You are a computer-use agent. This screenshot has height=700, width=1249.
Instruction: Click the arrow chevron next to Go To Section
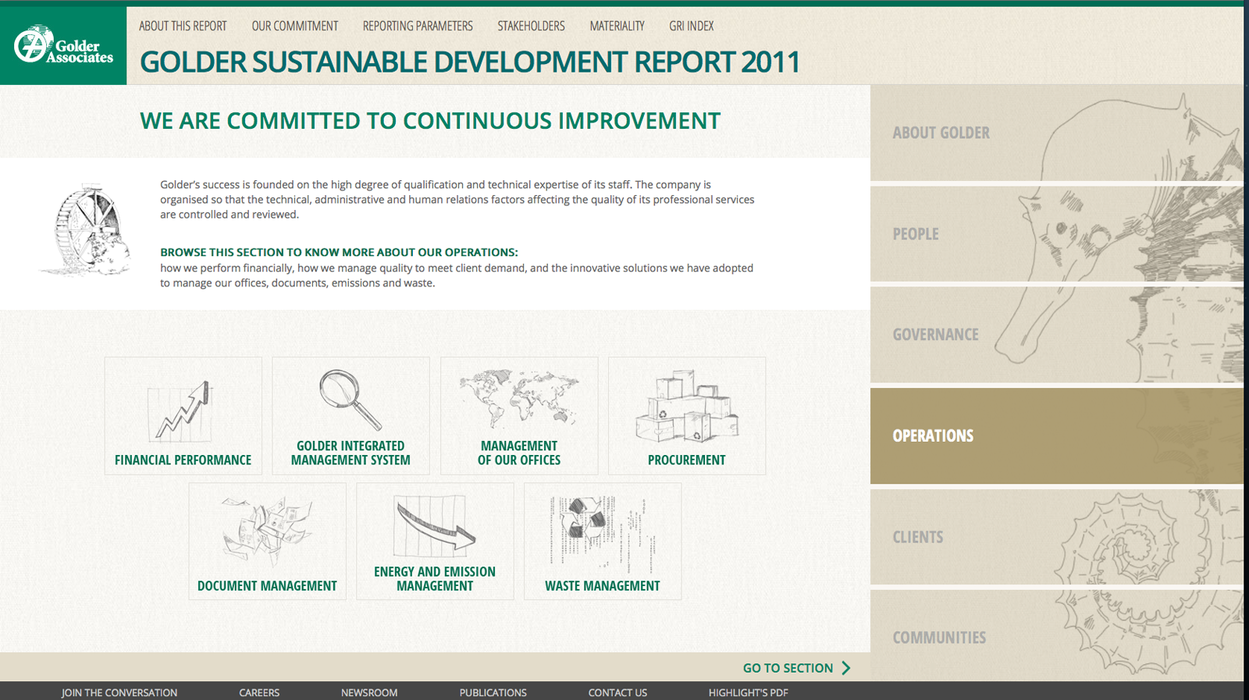(846, 668)
